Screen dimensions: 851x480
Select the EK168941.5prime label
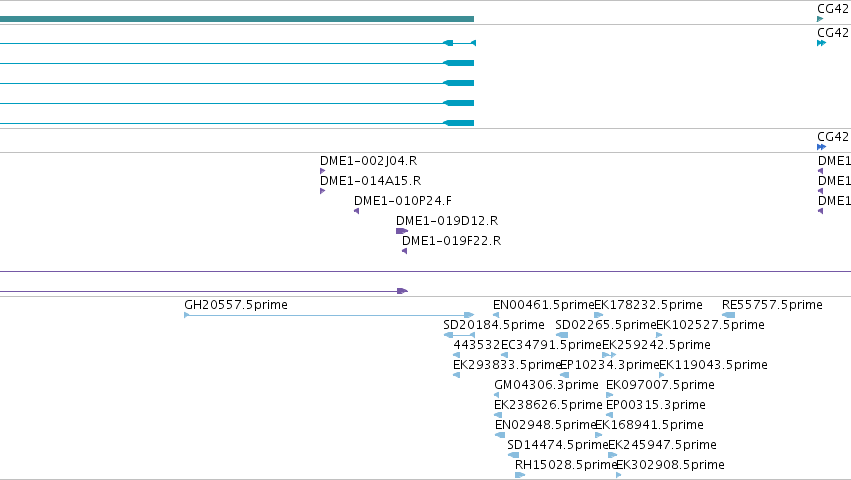[x=649, y=425]
